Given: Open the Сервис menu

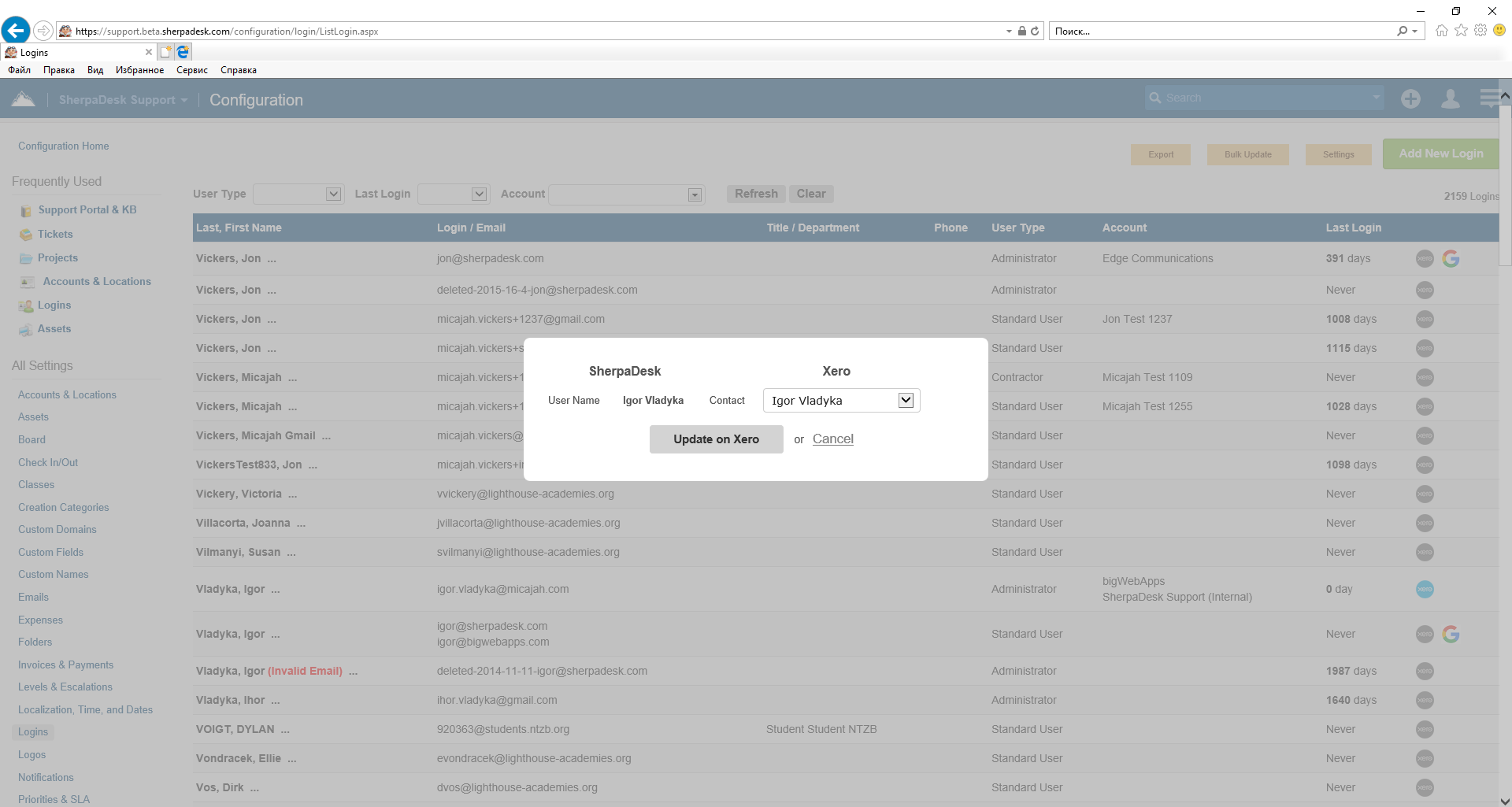Looking at the screenshot, I should (x=191, y=70).
